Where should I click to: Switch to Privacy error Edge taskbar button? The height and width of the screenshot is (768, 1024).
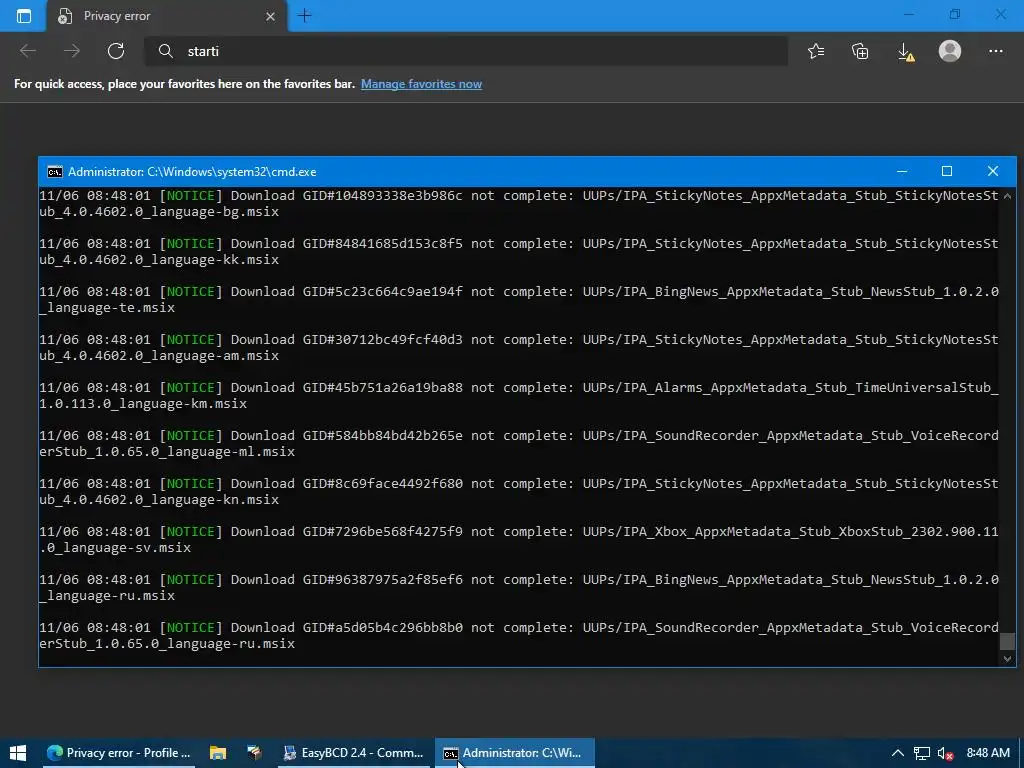pyautogui.click(x=120, y=753)
